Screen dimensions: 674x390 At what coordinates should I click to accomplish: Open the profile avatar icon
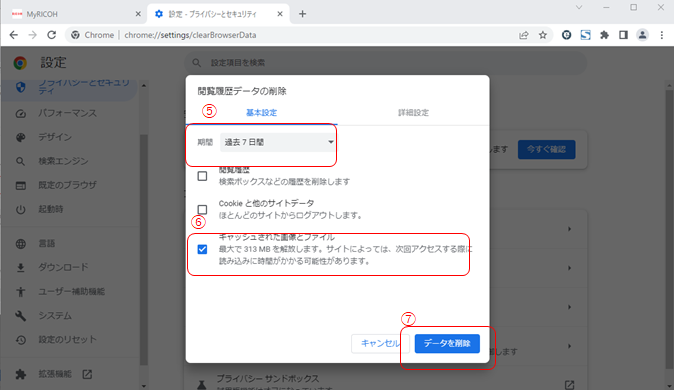click(642, 35)
